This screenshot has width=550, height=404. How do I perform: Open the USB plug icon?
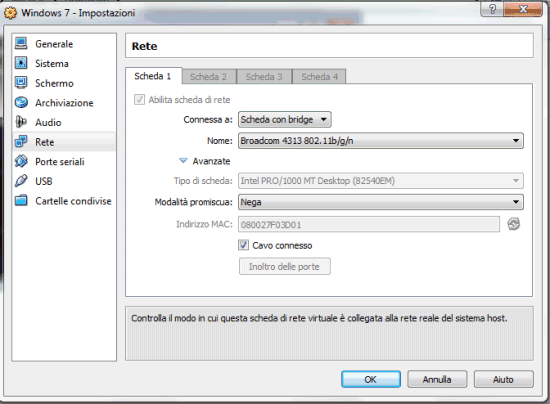point(21,181)
